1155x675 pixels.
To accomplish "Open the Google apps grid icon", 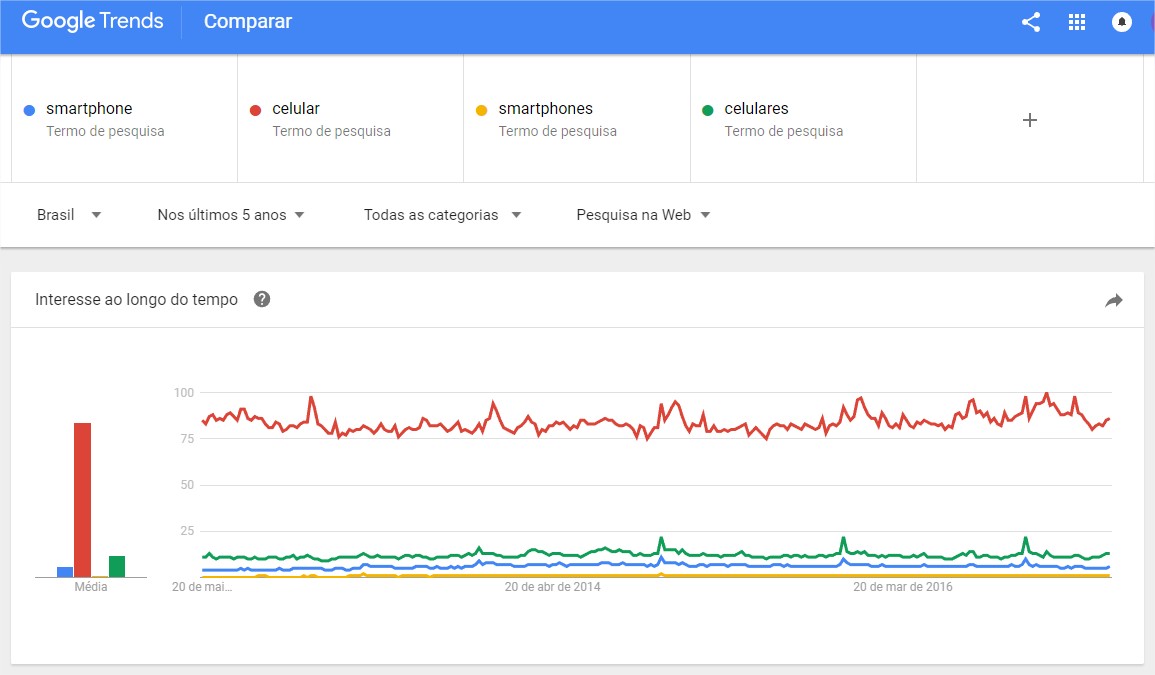I will [x=1077, y=21].
